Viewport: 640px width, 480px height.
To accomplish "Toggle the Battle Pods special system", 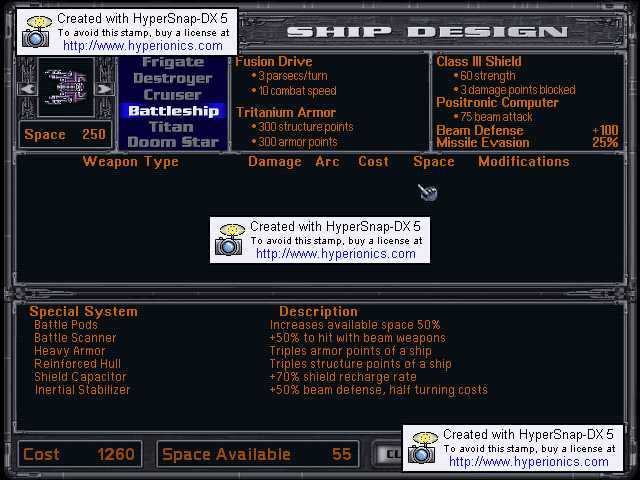I will click(66, 325).
